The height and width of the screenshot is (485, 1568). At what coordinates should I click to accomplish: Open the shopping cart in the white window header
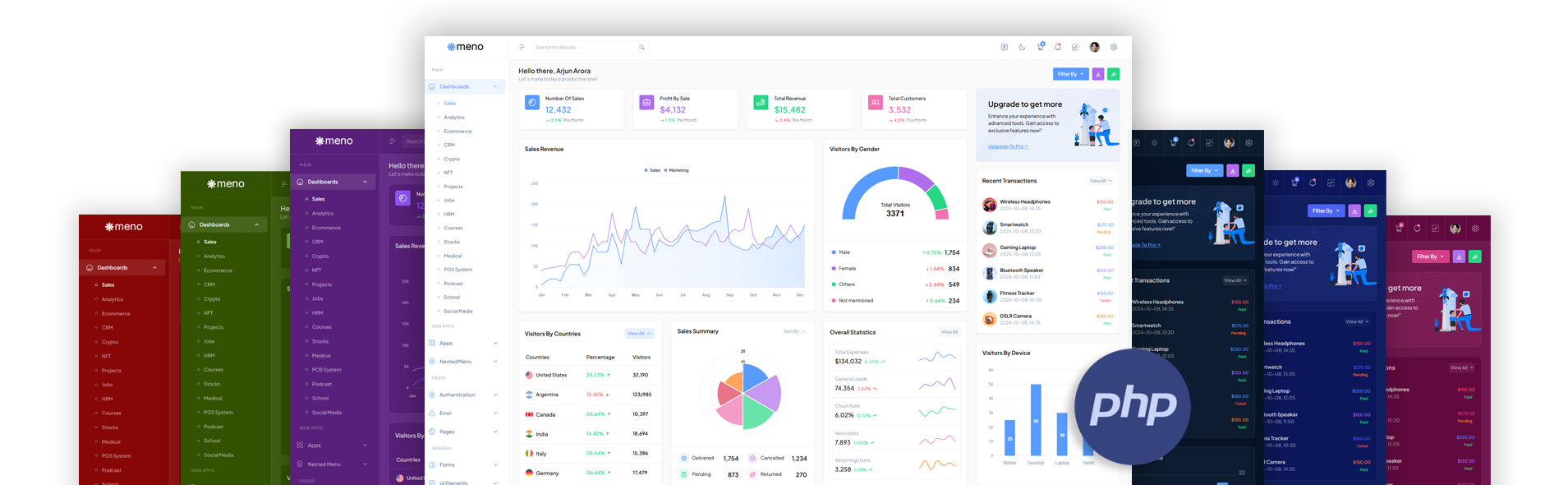(1040, 47)
